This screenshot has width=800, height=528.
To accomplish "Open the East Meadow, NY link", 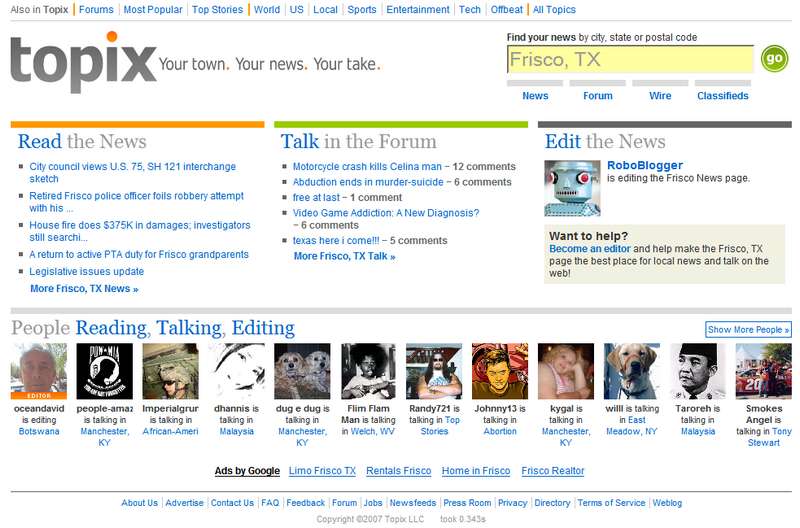I will coord(632,425).
